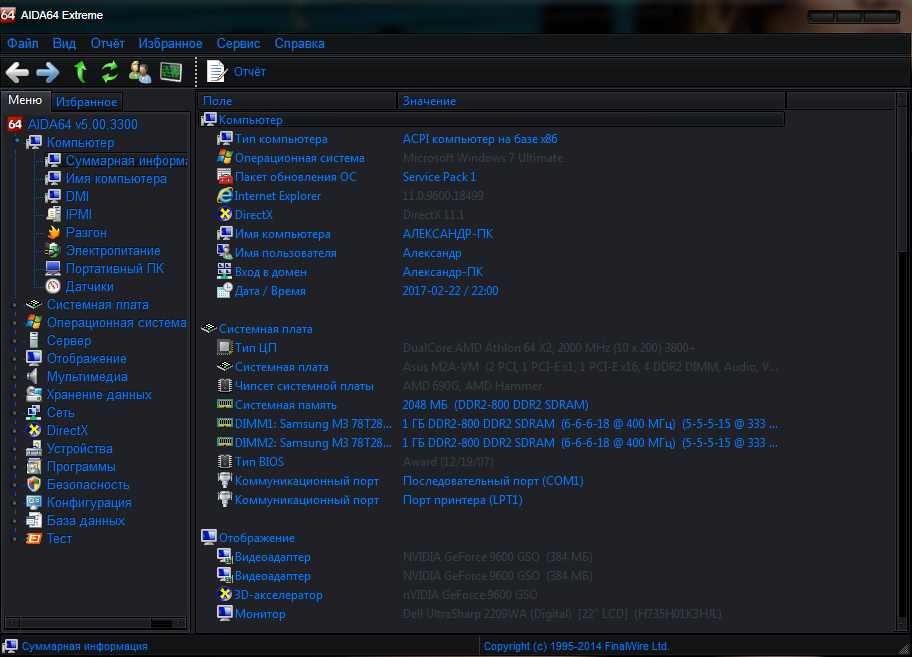Expand the Сервер tree node
Viewport: 912px width, 657px height.
pos(15,341)
